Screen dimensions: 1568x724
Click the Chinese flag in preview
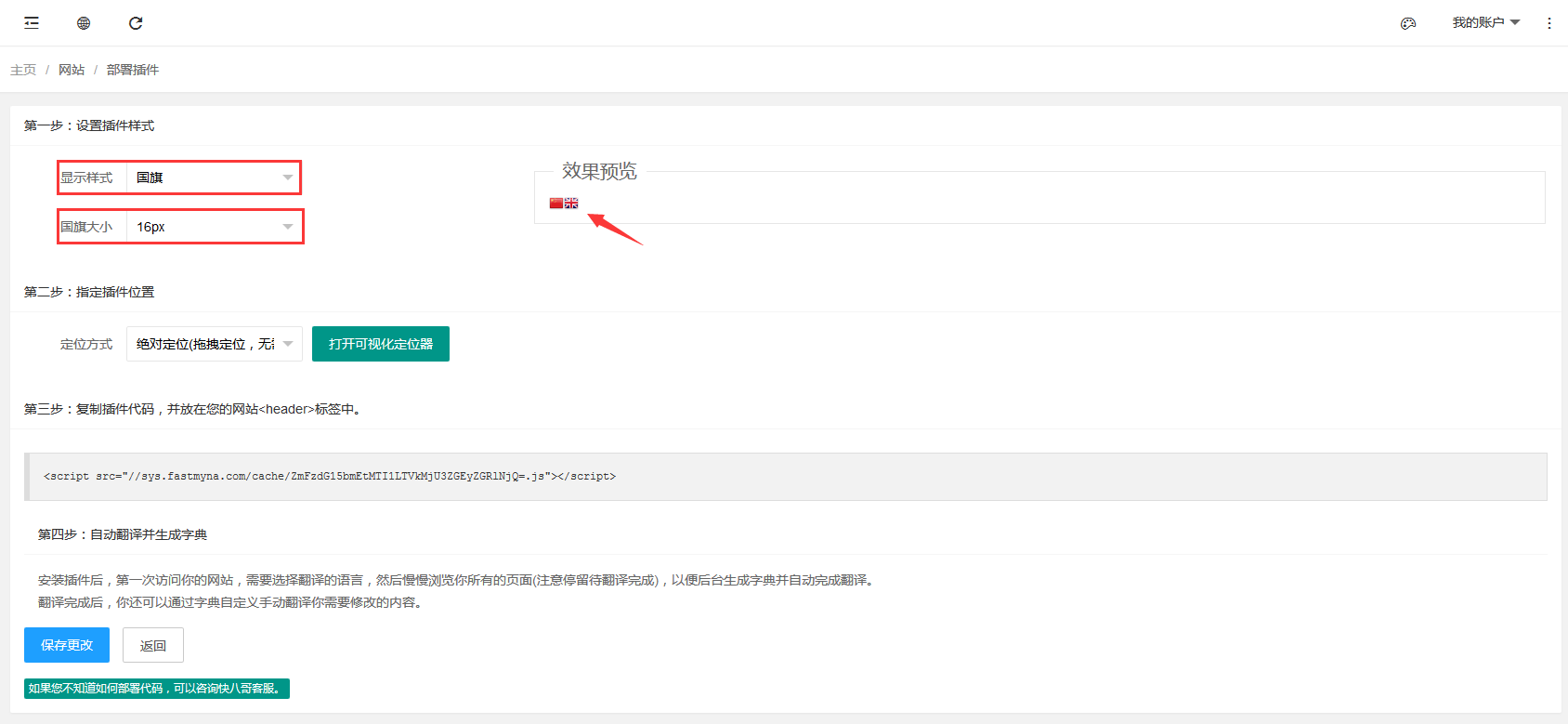tap(556, 203)
